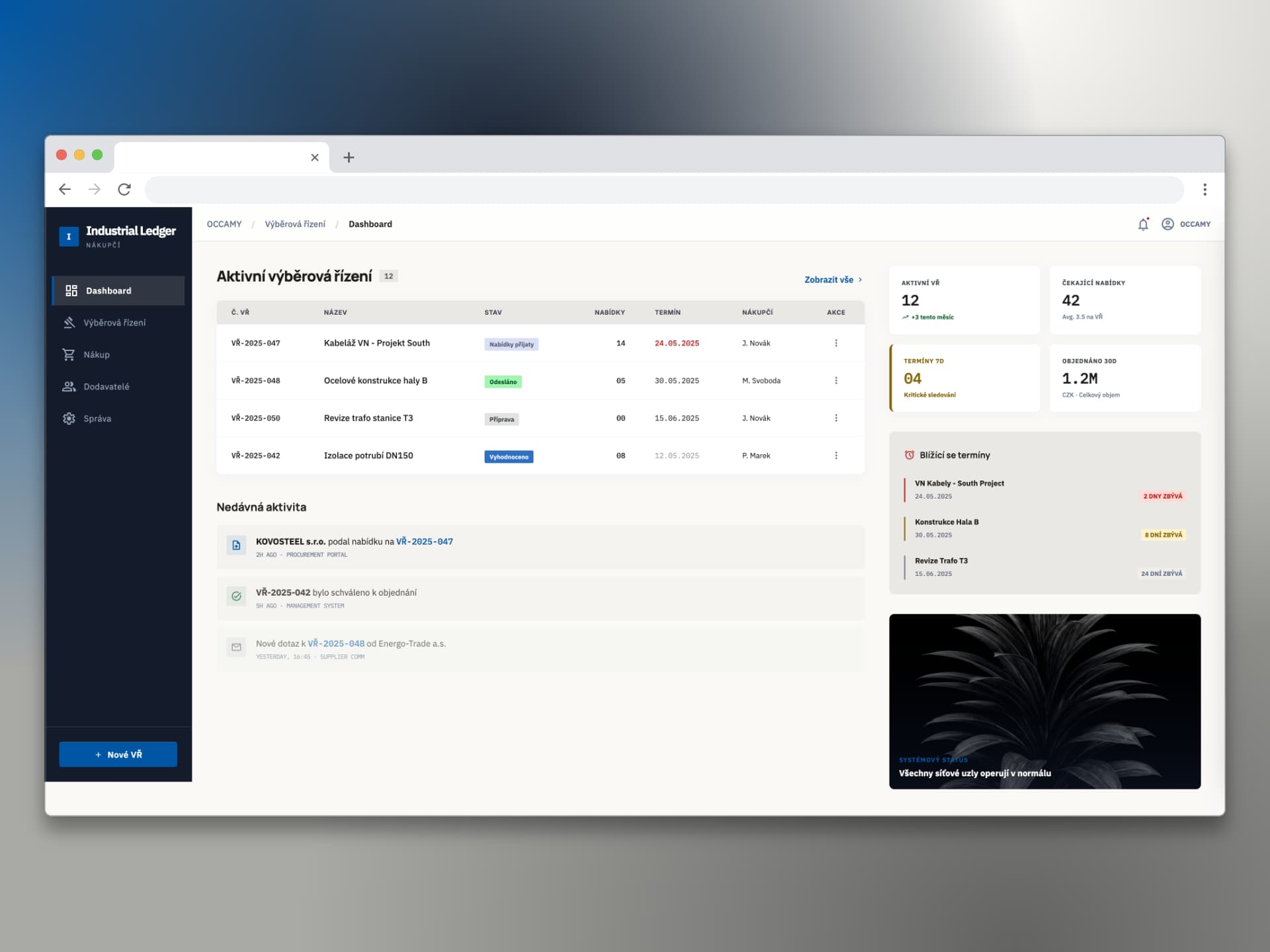Open actions menu for VŘ-2025-047

click(x=836, y=343)
